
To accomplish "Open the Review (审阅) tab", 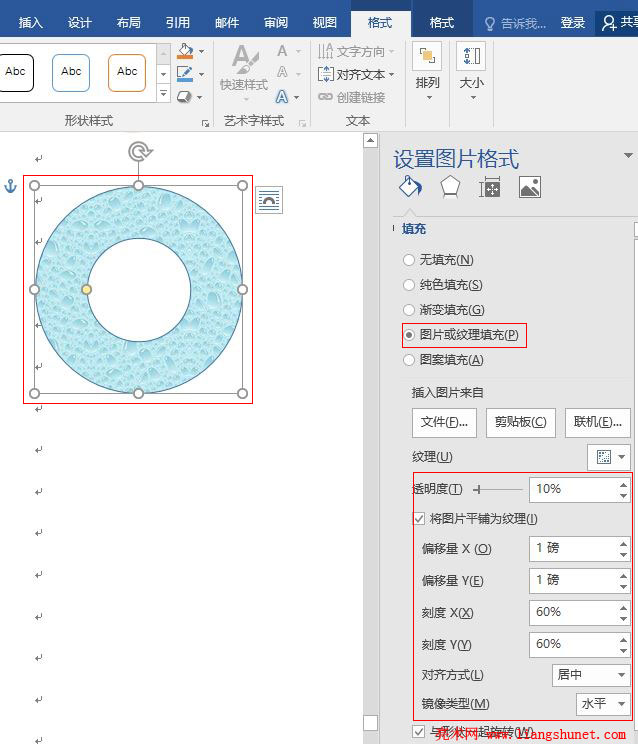I will (x=276, y=23).
